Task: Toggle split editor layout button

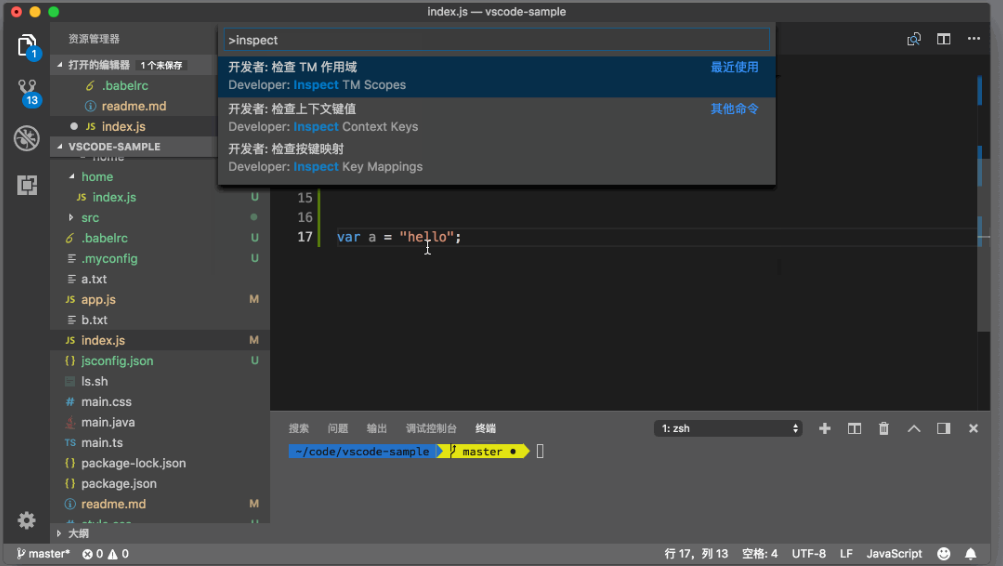Action: (943, 39)
